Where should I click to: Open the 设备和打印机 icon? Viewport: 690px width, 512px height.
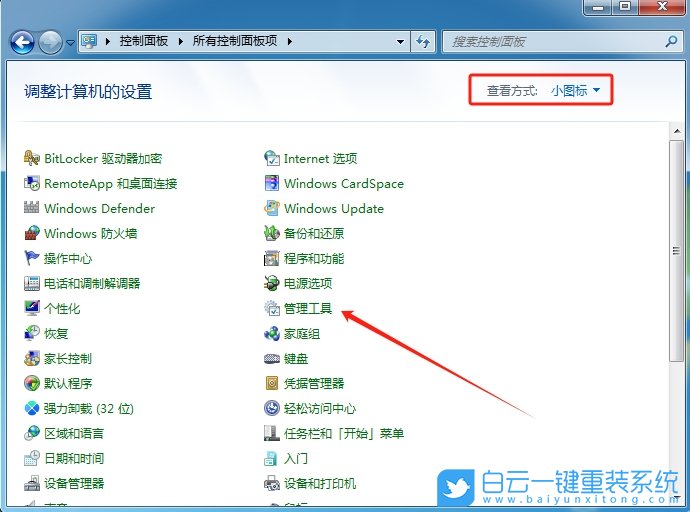[x=272, y=483]
